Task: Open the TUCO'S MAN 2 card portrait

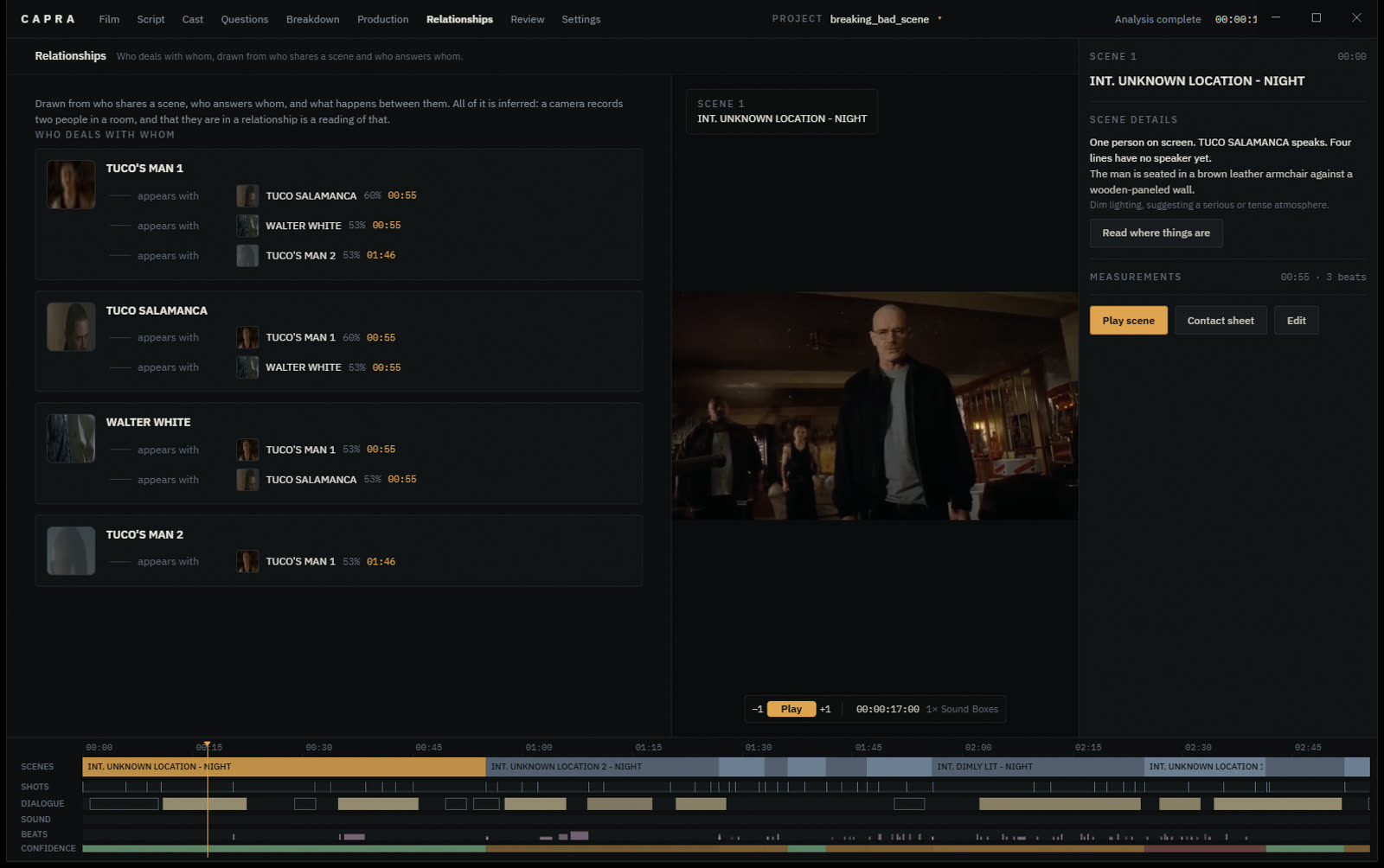Action: pos(71,551)
